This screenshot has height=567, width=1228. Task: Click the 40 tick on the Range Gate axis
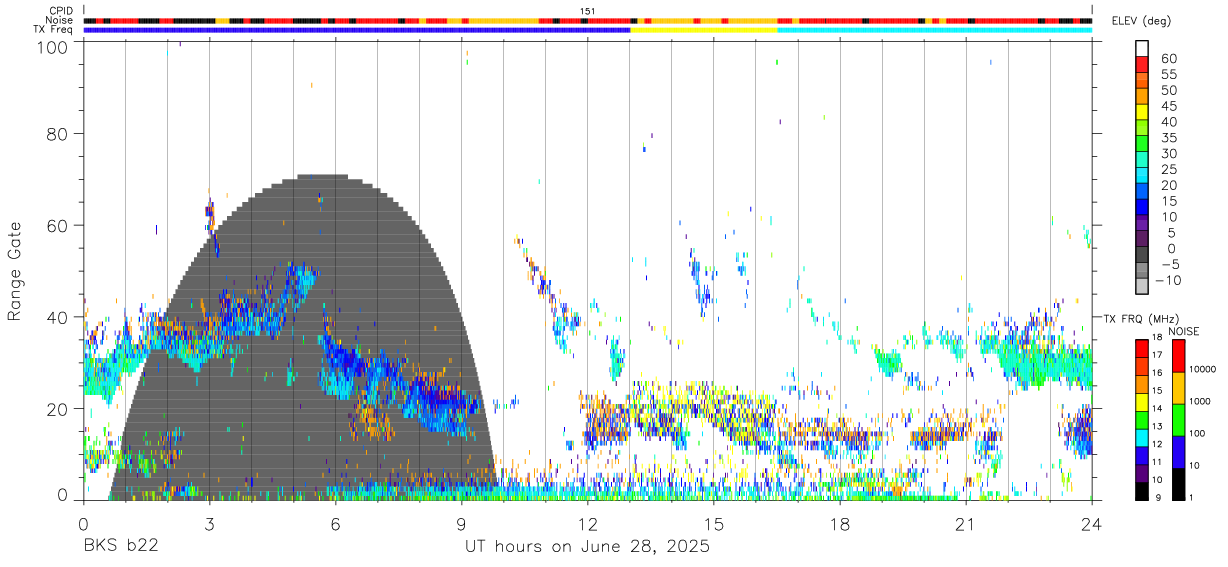57,317
